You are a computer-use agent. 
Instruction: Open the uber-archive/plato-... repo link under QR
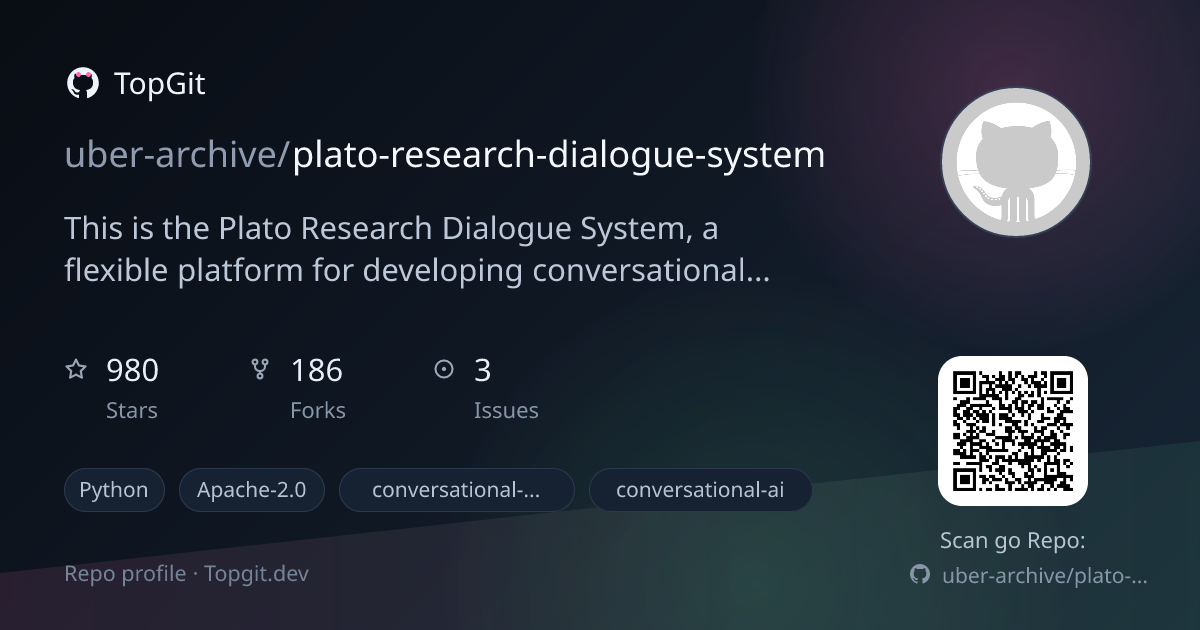click(1045, 576)
